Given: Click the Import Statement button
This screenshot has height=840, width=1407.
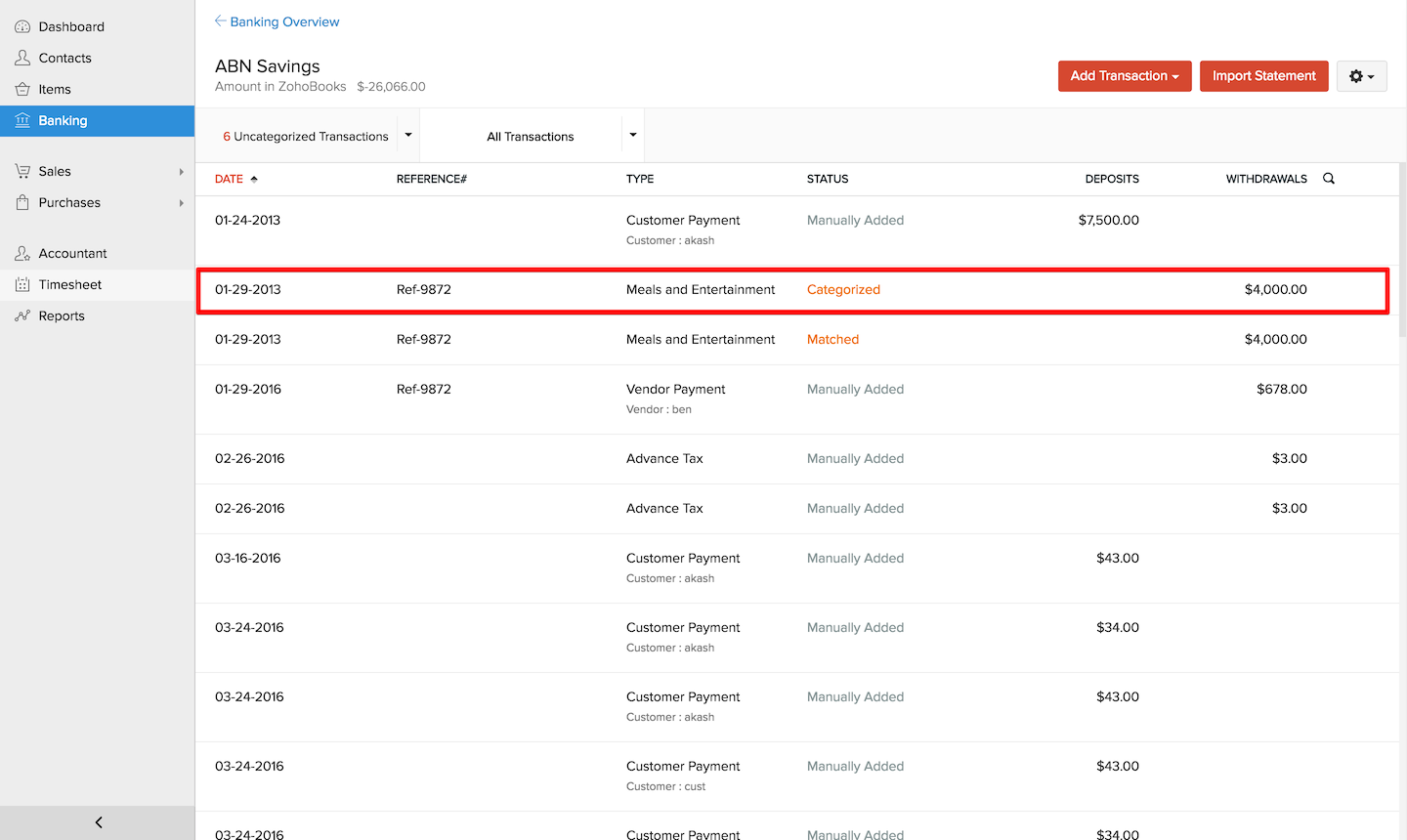Looking at the screenshot, I should pos(1263,76).
